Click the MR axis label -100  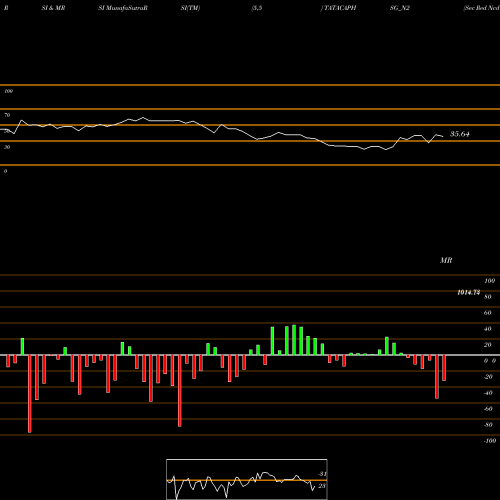click(489, 441)
